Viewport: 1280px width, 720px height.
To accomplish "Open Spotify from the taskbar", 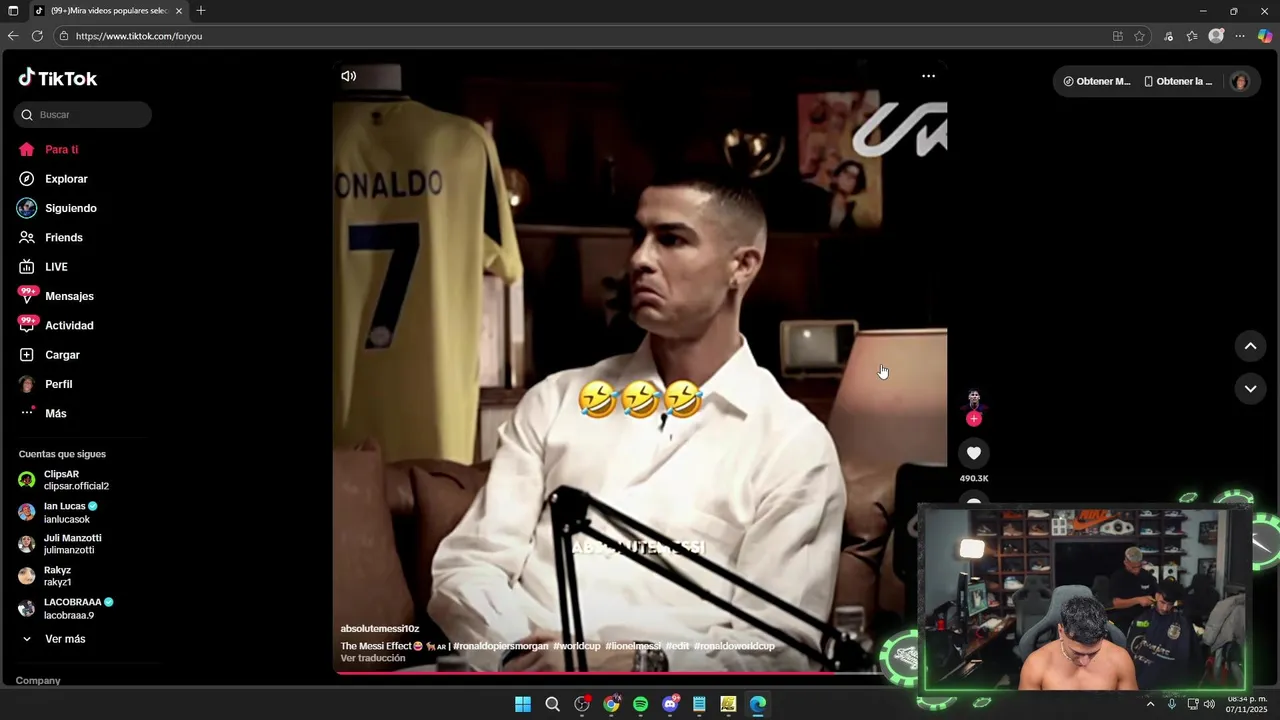I will pos(640,704).
